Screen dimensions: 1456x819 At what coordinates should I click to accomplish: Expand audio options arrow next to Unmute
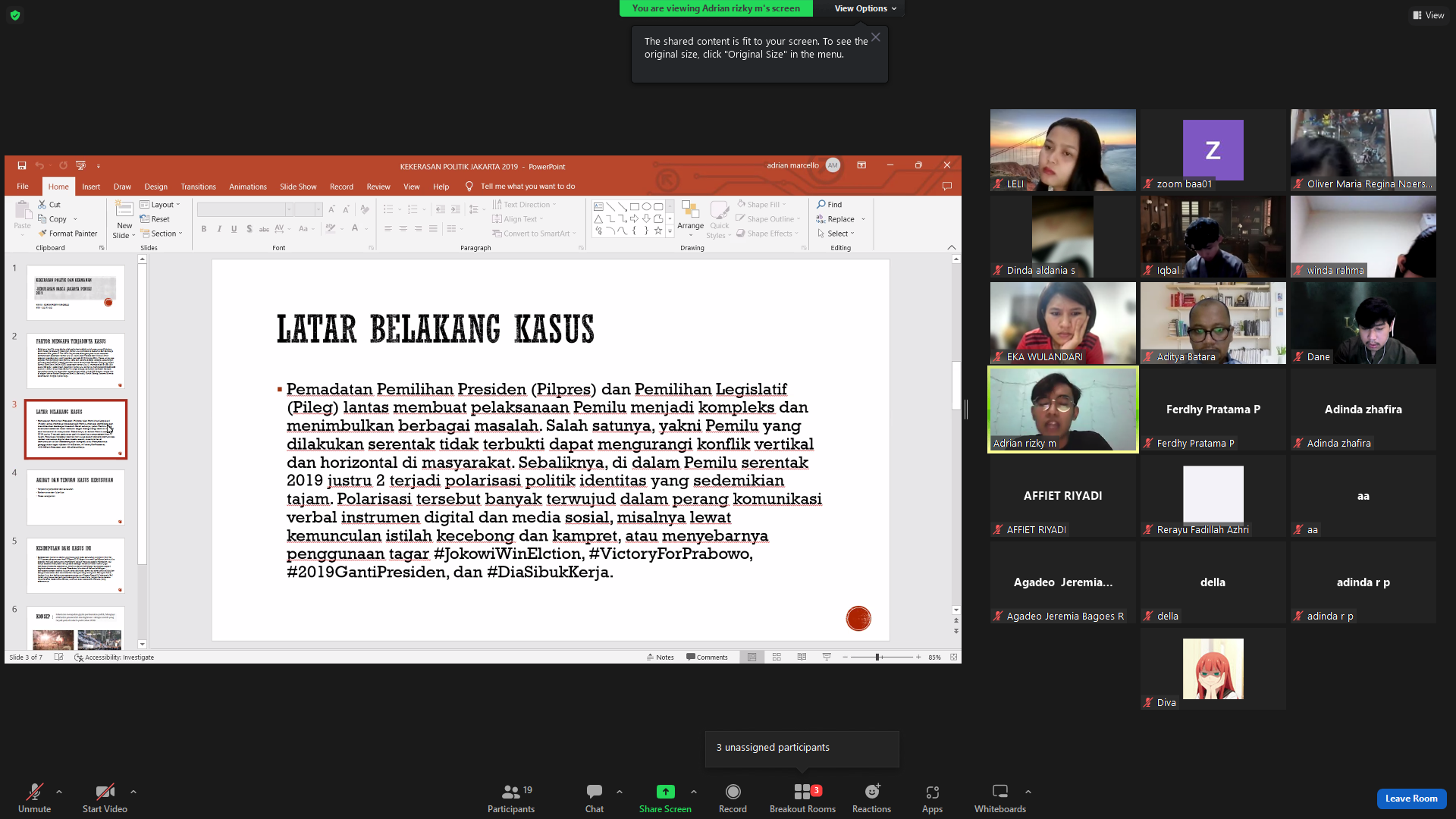click(x=59, y=792)
